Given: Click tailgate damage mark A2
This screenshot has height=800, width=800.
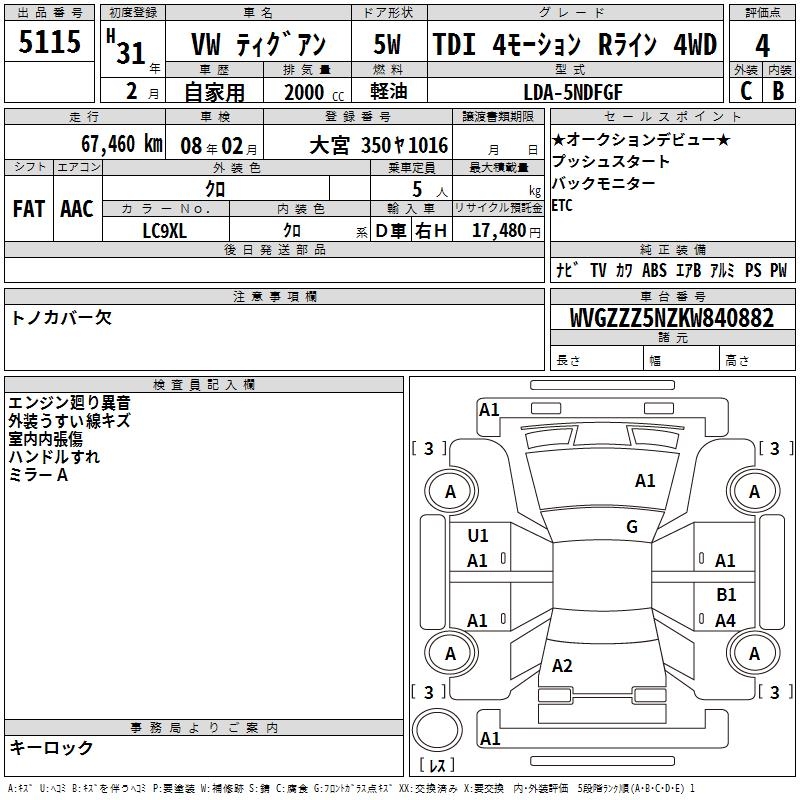Looking at the screenshot, I should (562, 666).
